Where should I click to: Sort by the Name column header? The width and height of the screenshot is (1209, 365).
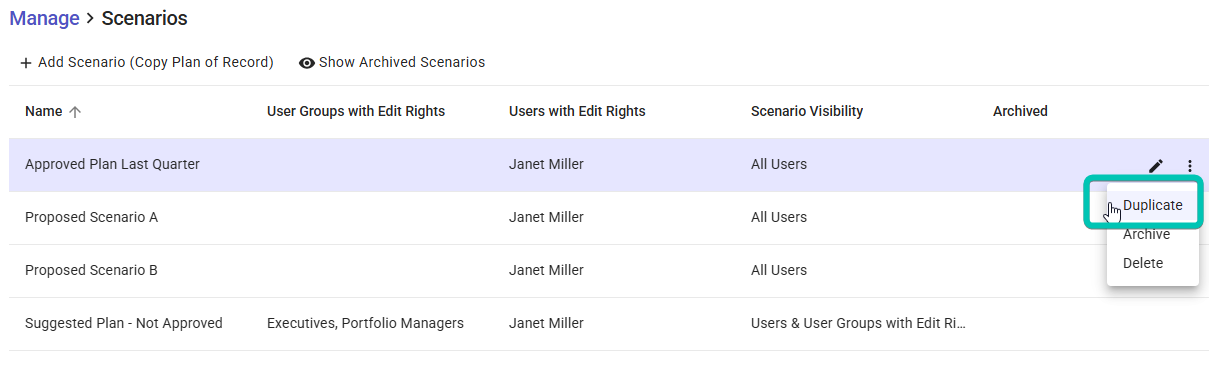[43, 112]
